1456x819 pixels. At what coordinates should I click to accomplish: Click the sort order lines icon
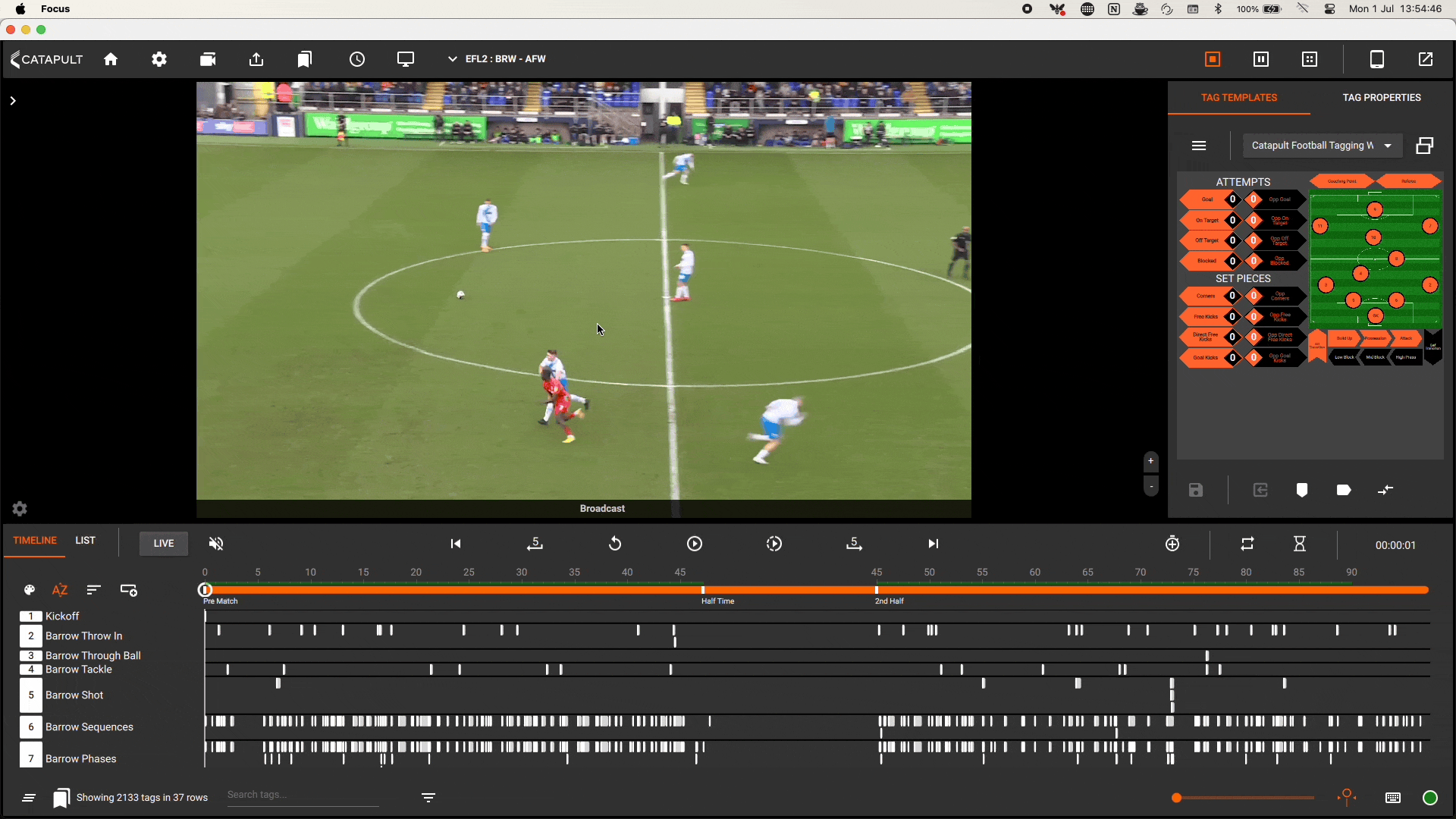tap(93, 590)
